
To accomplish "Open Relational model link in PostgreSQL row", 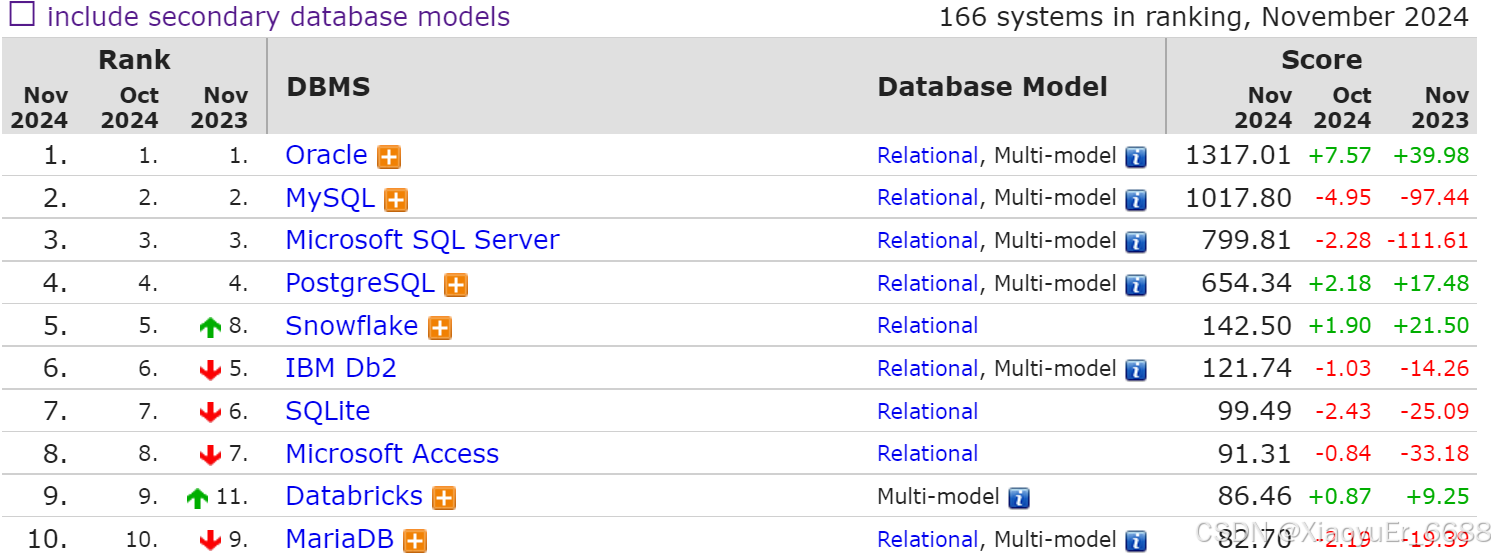I will click(927, 284).
